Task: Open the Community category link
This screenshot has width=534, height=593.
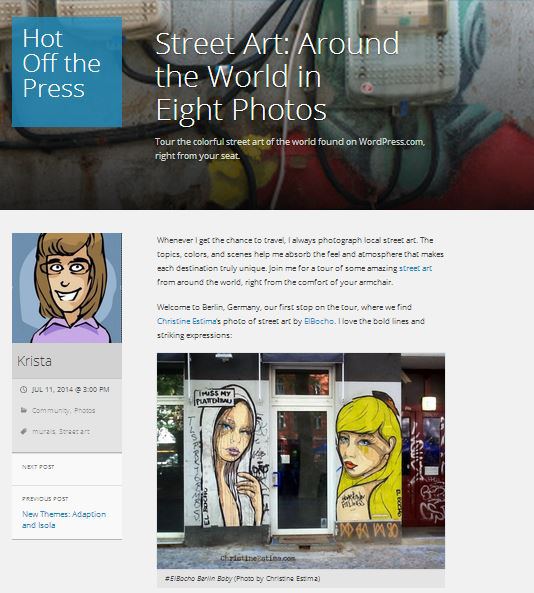Action: (51, 410)
